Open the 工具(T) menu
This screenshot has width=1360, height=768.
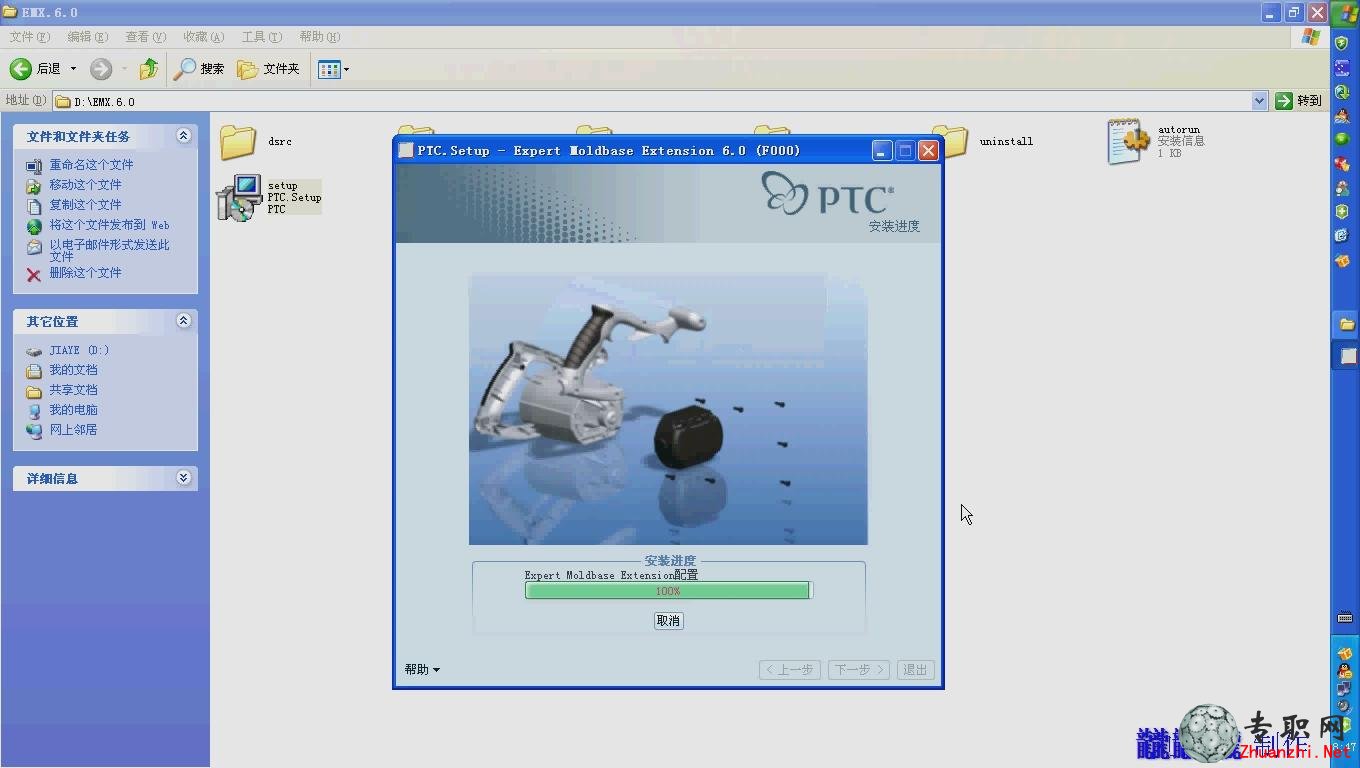tap(262, 37)
